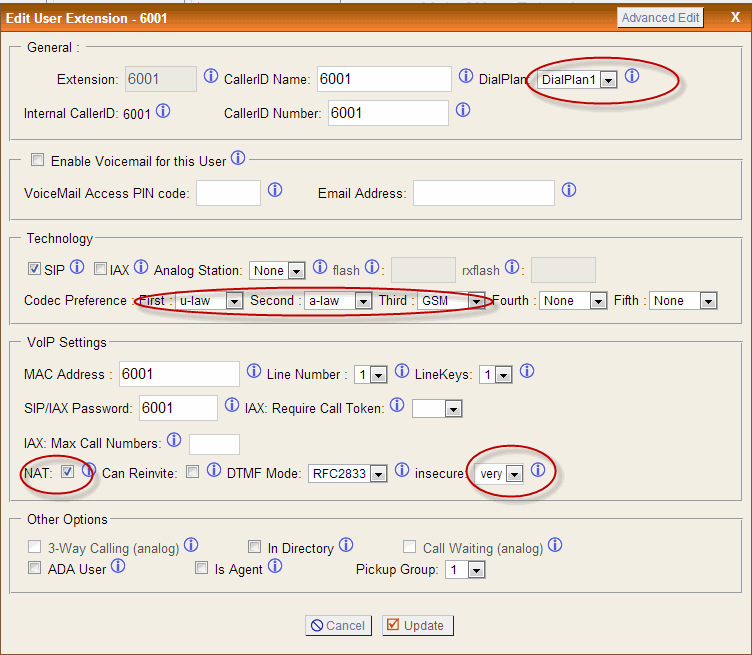Open the LineKeys dropdown
752x655 pixels.
[496, 374]
